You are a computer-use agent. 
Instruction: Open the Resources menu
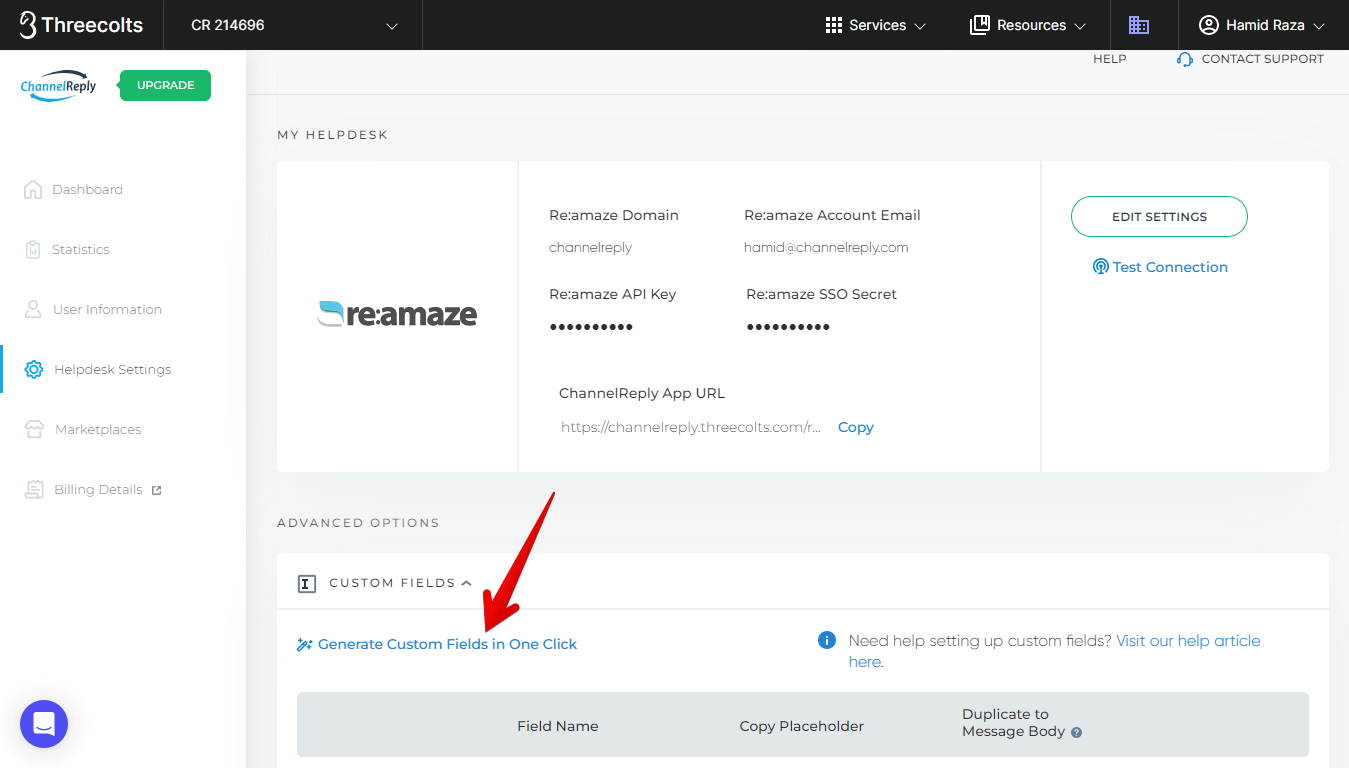[x=1028, y=25]
